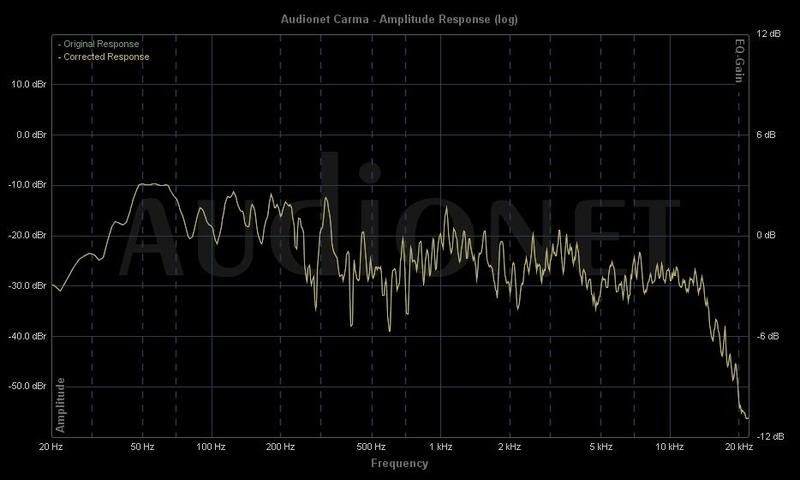Click the 20 kHz frequency tick label
Image resolution: width=800 pixels, height=480 pixels.
[x=738, y=446]
